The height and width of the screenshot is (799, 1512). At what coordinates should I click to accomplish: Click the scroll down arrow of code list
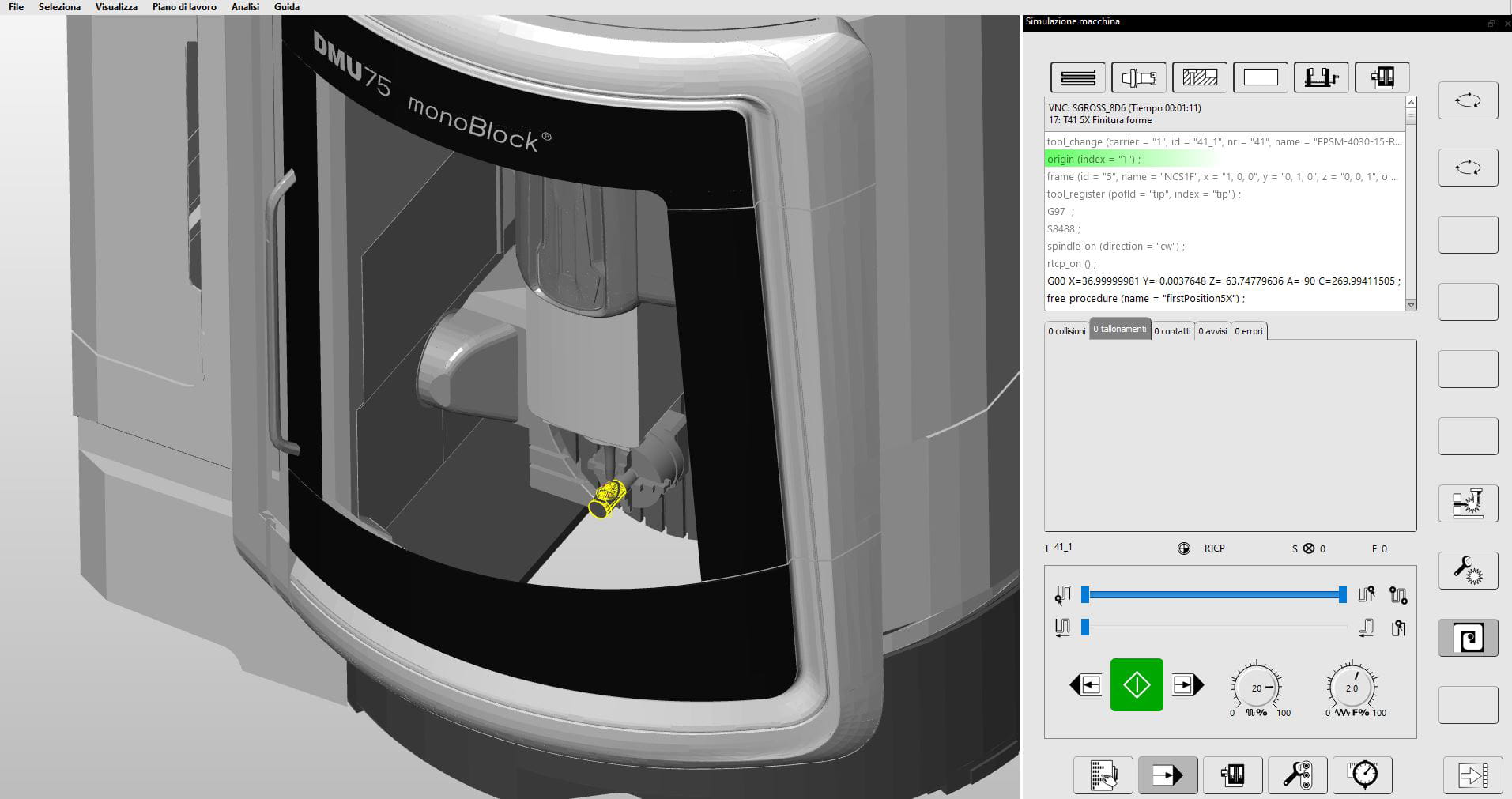(1411, 305)
